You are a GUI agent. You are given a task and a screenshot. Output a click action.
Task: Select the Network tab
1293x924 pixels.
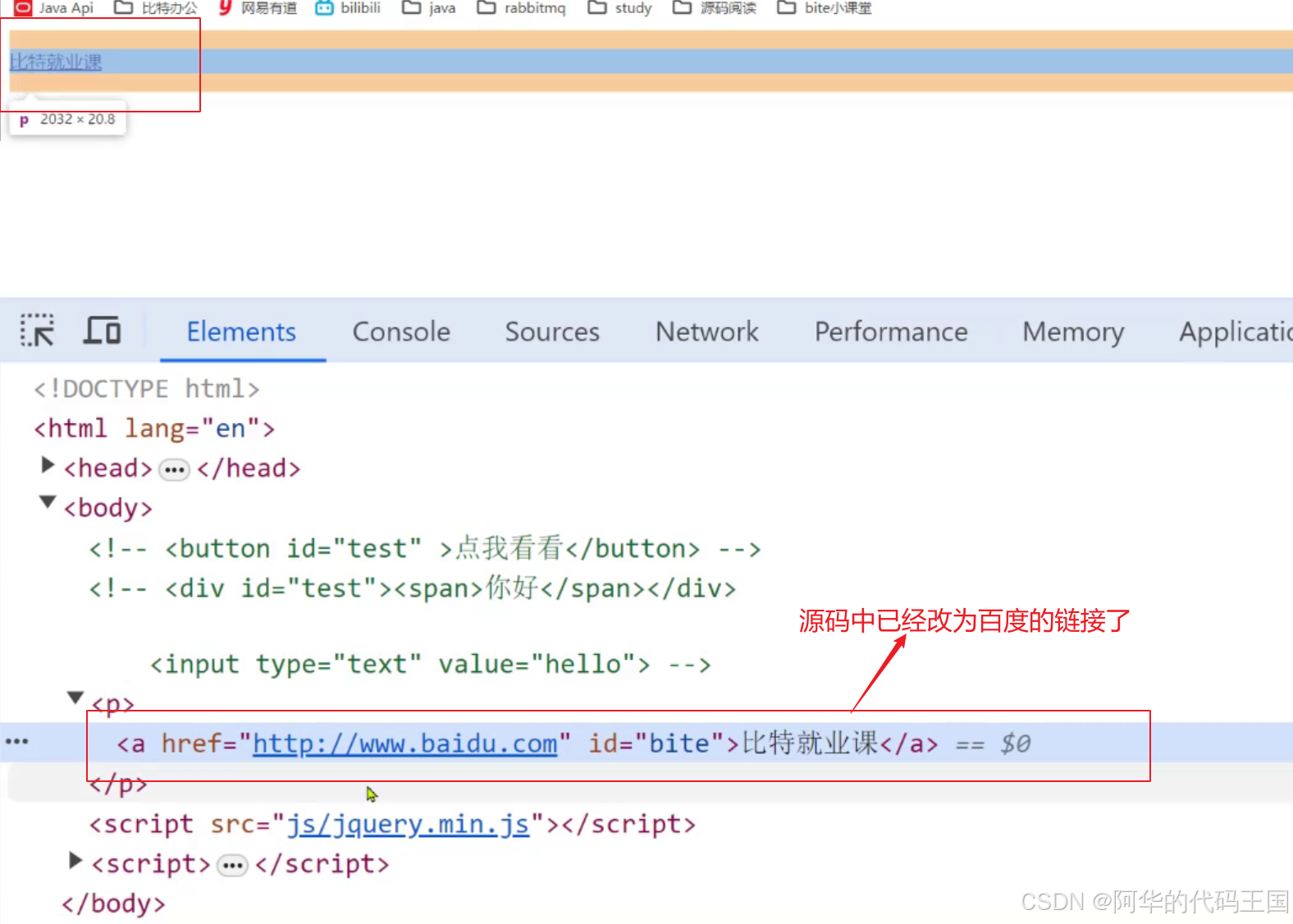[707, 332]
